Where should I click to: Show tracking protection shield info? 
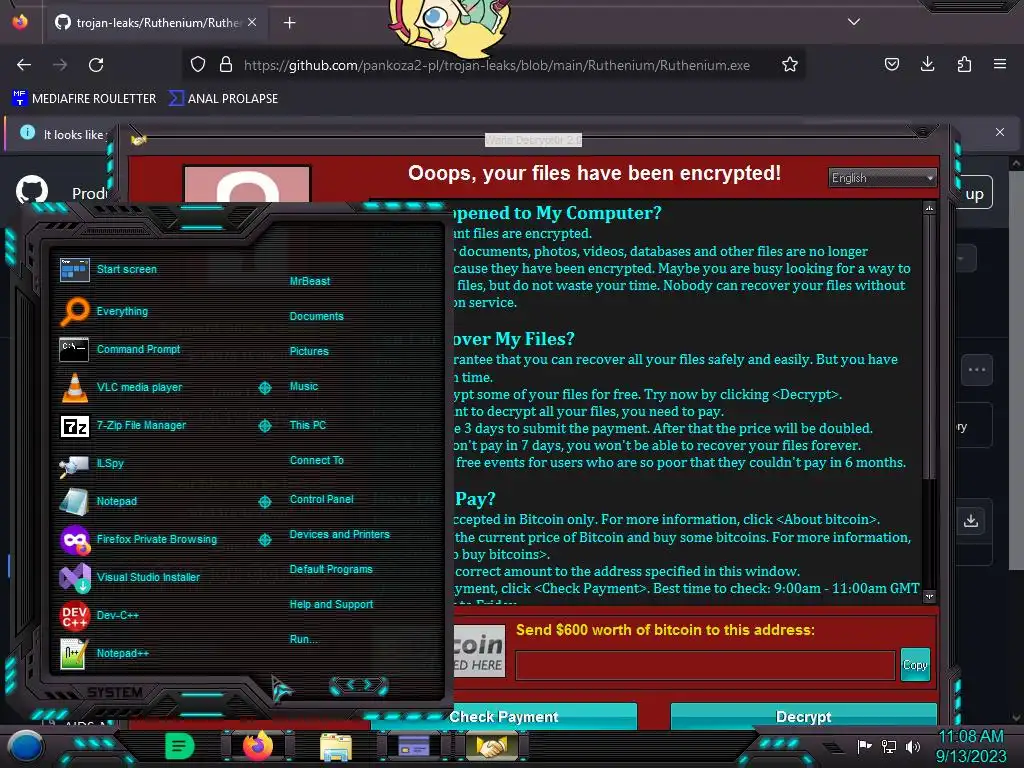pyautogui.click(x=198, y=65)
